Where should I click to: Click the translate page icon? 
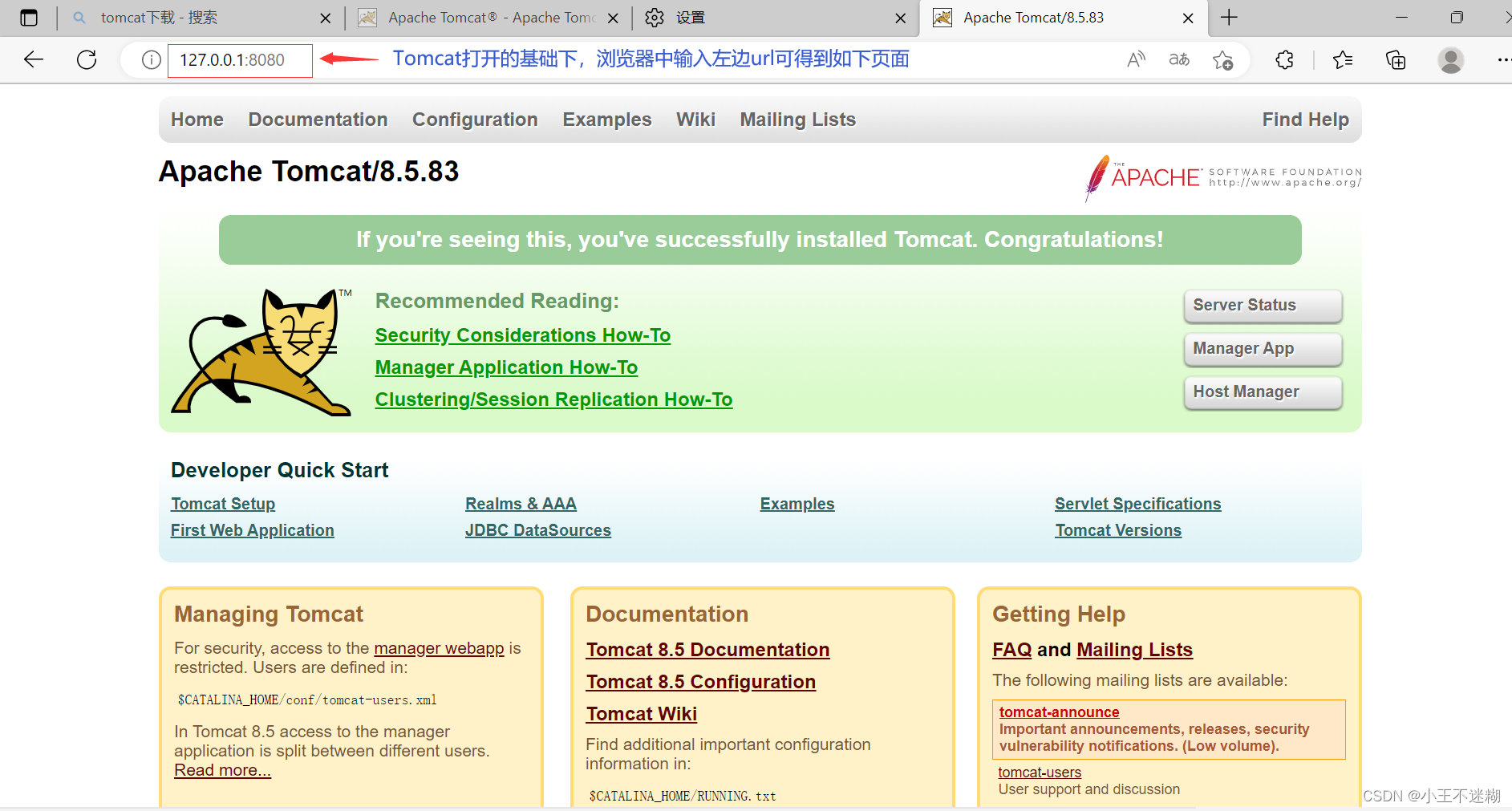[x=1179, y=59]
